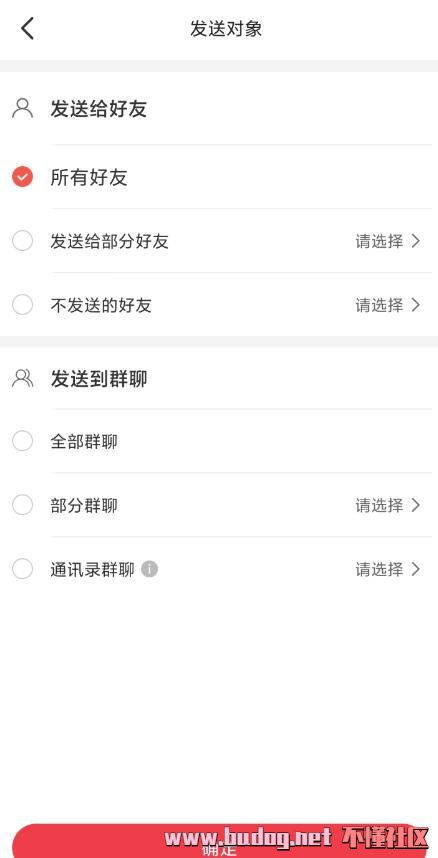The image size is (438, 858).
Task: Select the 不发送的好友 radio button
Action: (22, 304)
